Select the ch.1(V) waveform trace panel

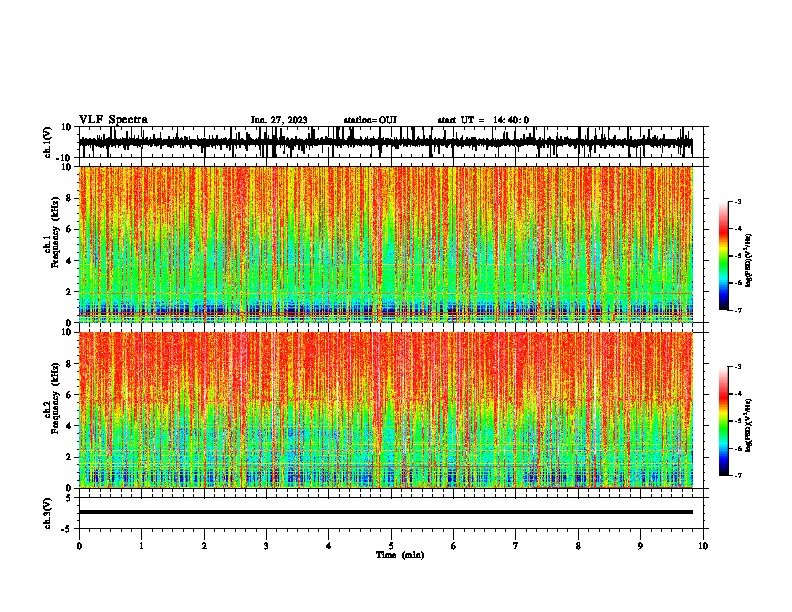(391, 142)
